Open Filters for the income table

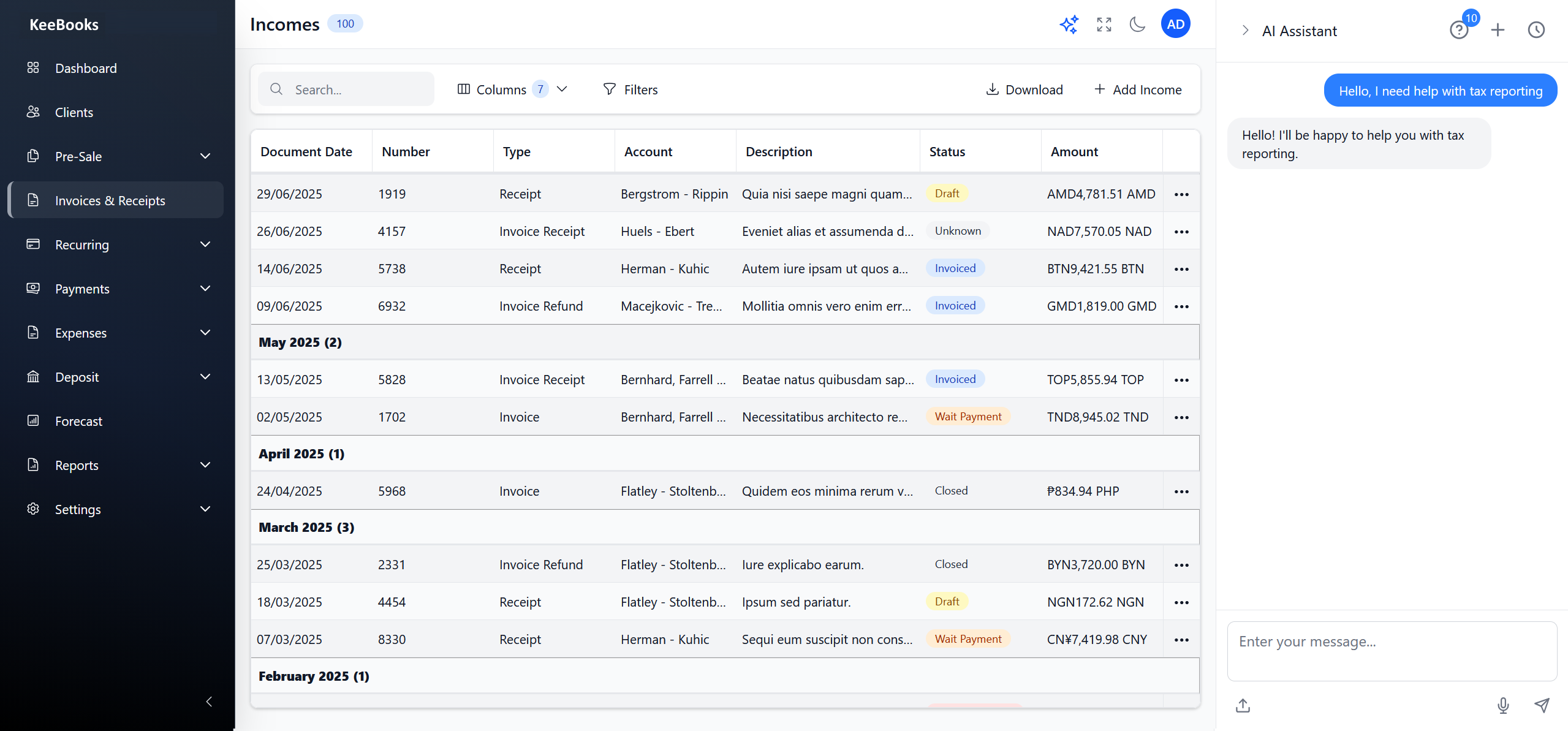coord(631,89)
